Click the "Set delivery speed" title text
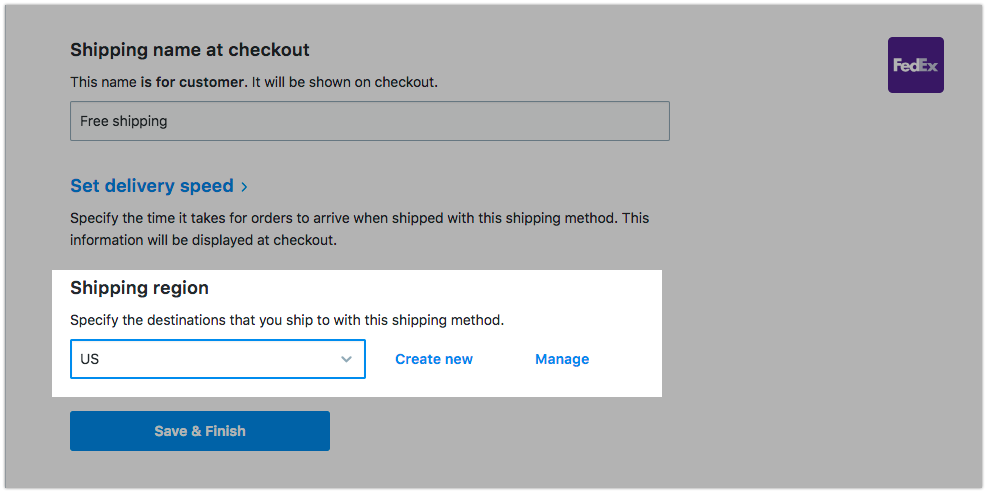The image size is (987, 493). point(152,186)
